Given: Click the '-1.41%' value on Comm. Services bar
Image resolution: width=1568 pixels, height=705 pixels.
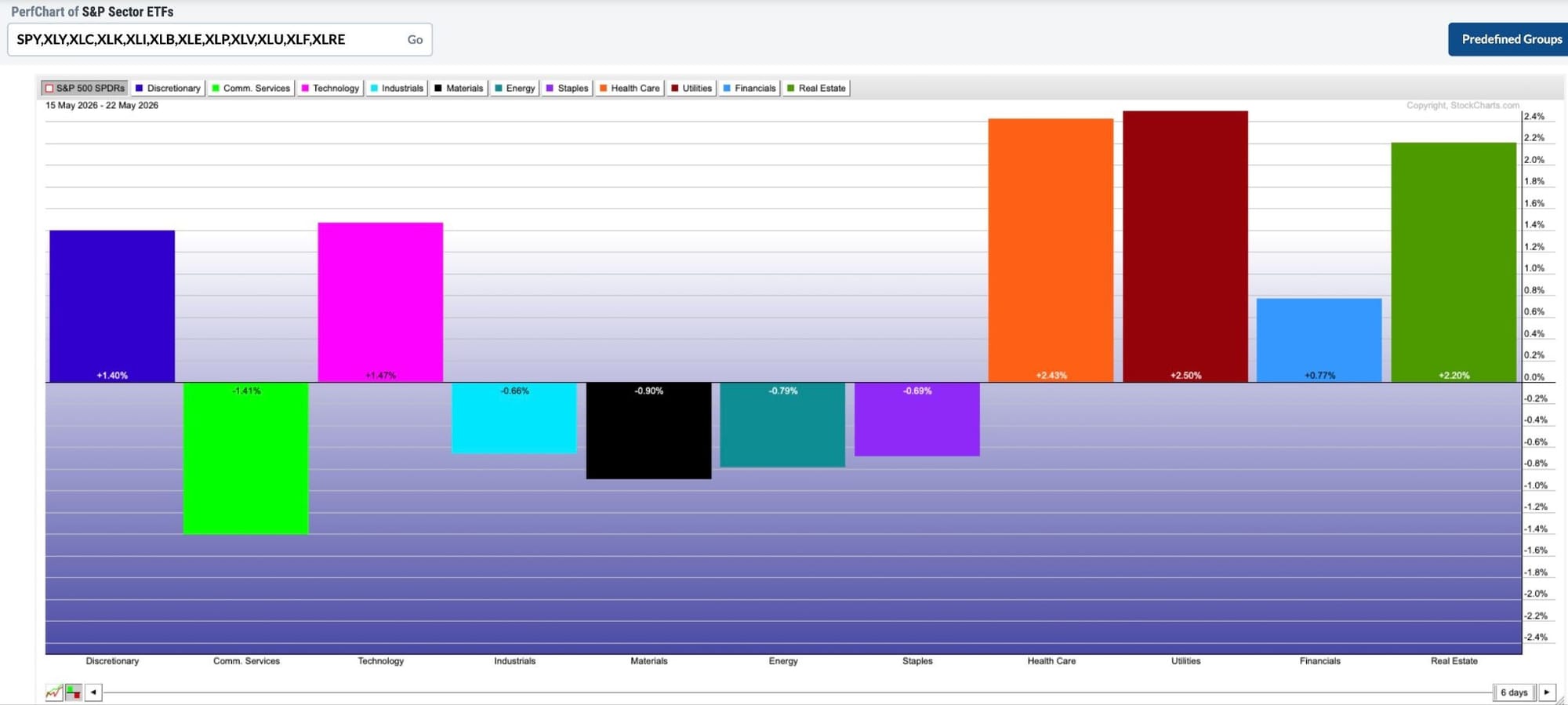Looking at the screenshot, I should pos(246,391).
